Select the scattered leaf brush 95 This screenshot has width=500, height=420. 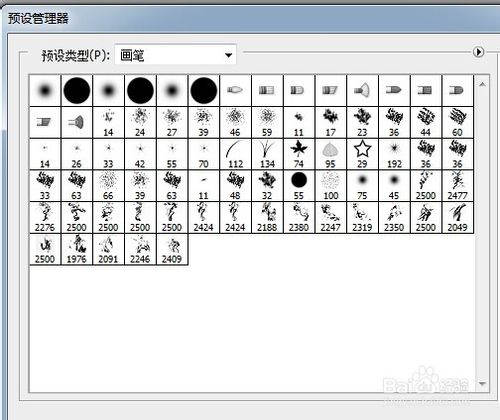point(330,154)
